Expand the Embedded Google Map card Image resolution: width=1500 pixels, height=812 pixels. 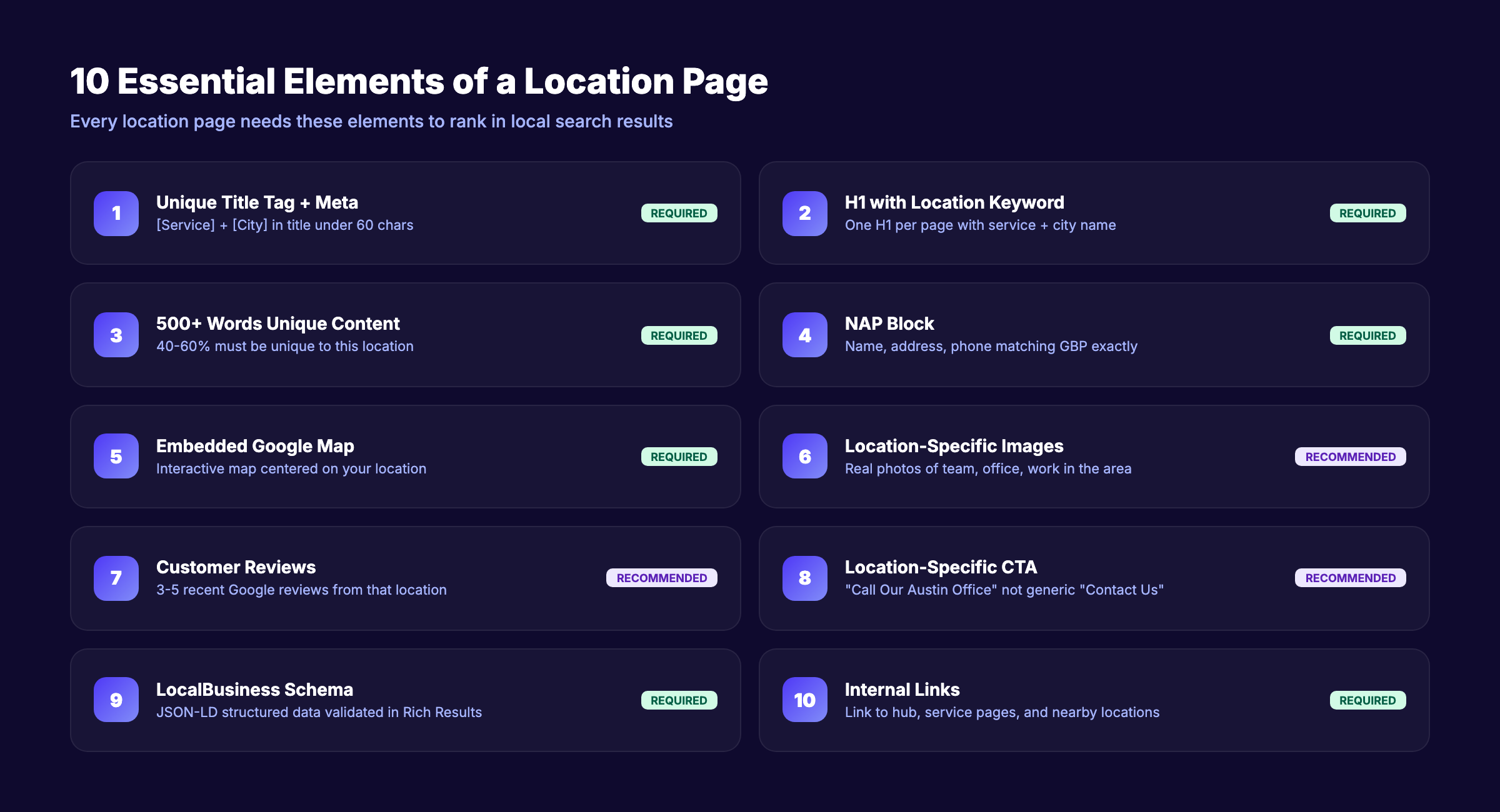point(255,446)
